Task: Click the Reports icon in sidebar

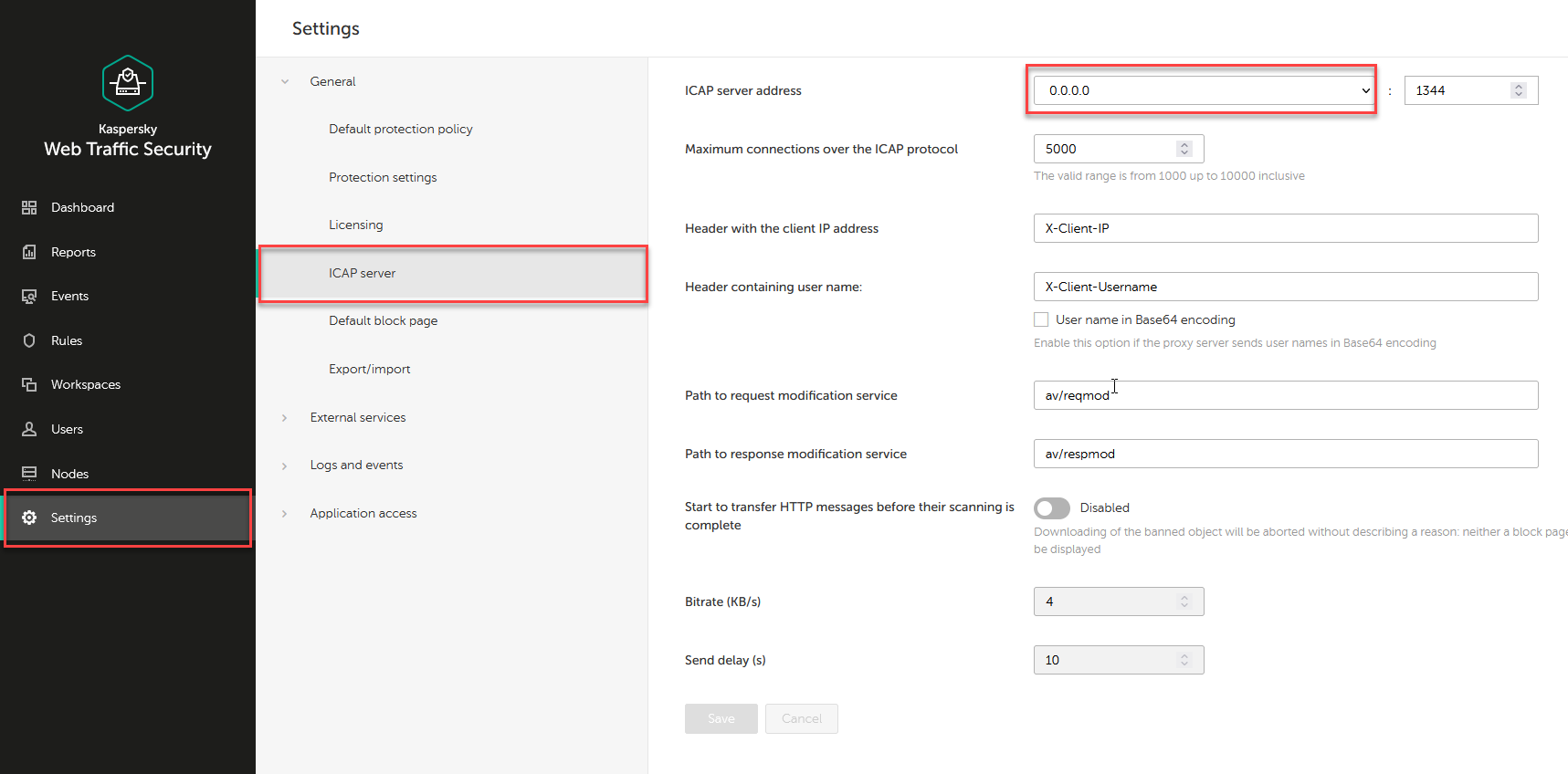Action: pos(29,252)
